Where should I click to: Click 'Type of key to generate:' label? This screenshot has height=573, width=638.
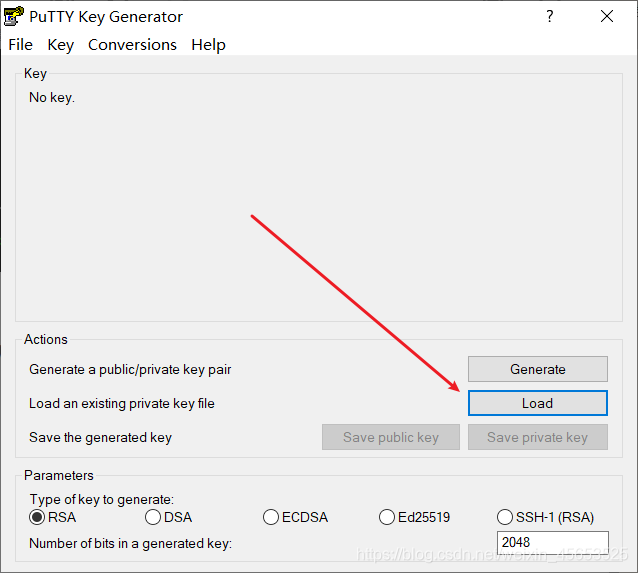102,499
